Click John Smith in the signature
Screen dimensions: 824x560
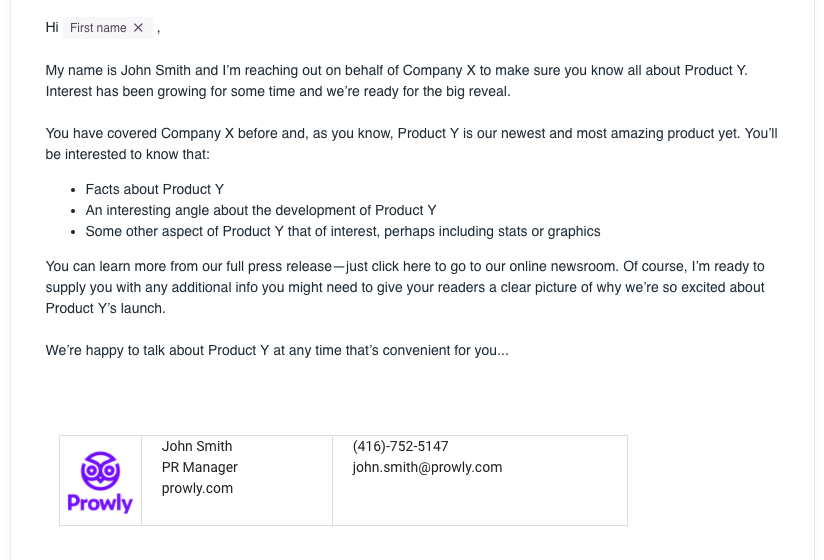point(197,446)
